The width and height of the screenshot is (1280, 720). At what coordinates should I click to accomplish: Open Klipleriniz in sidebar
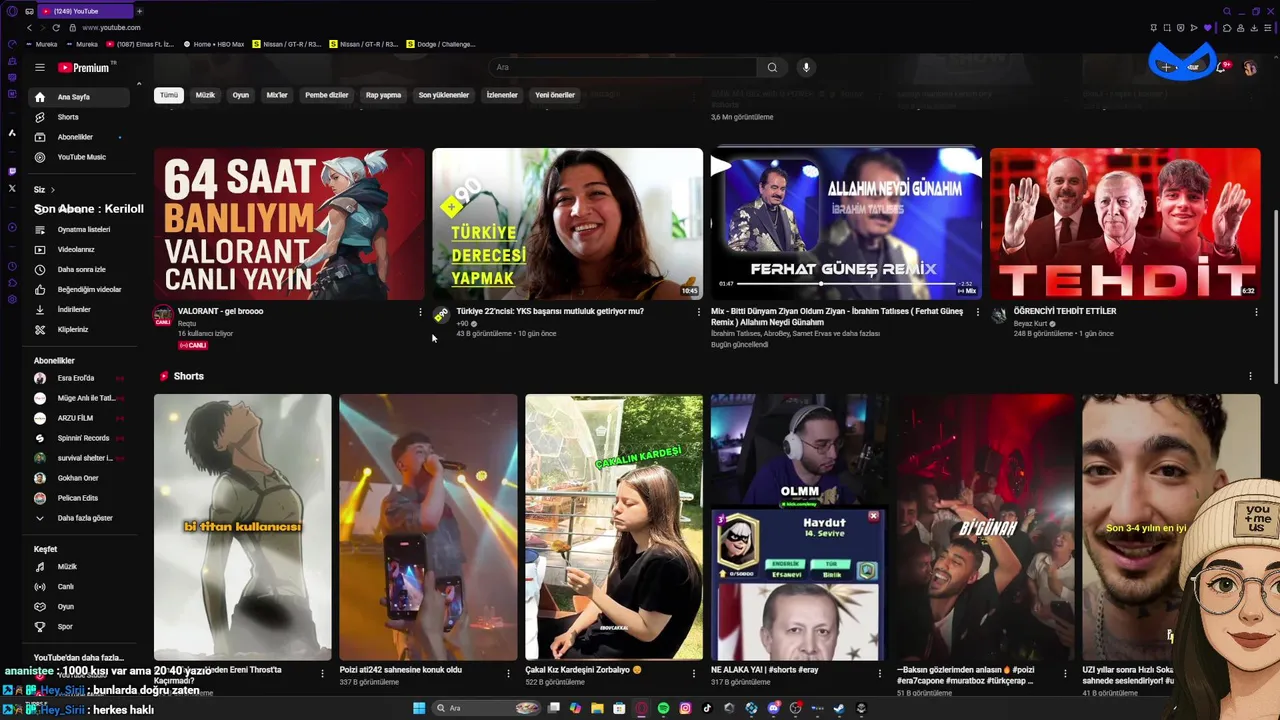(x=80, y=329)
